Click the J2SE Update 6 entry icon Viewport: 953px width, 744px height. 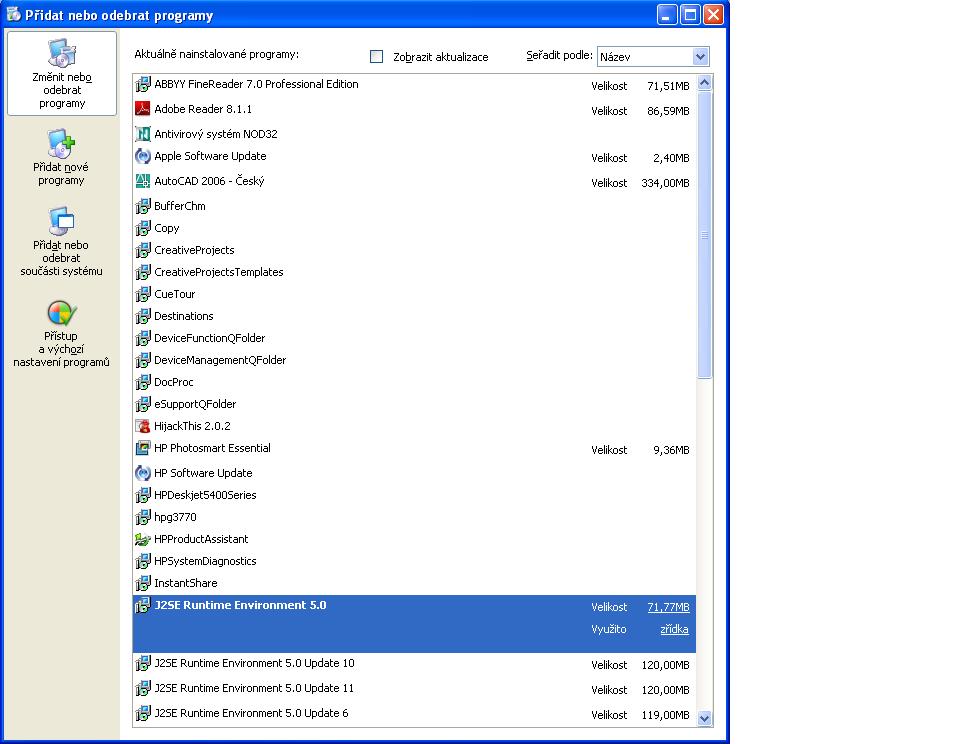point(143,713)
